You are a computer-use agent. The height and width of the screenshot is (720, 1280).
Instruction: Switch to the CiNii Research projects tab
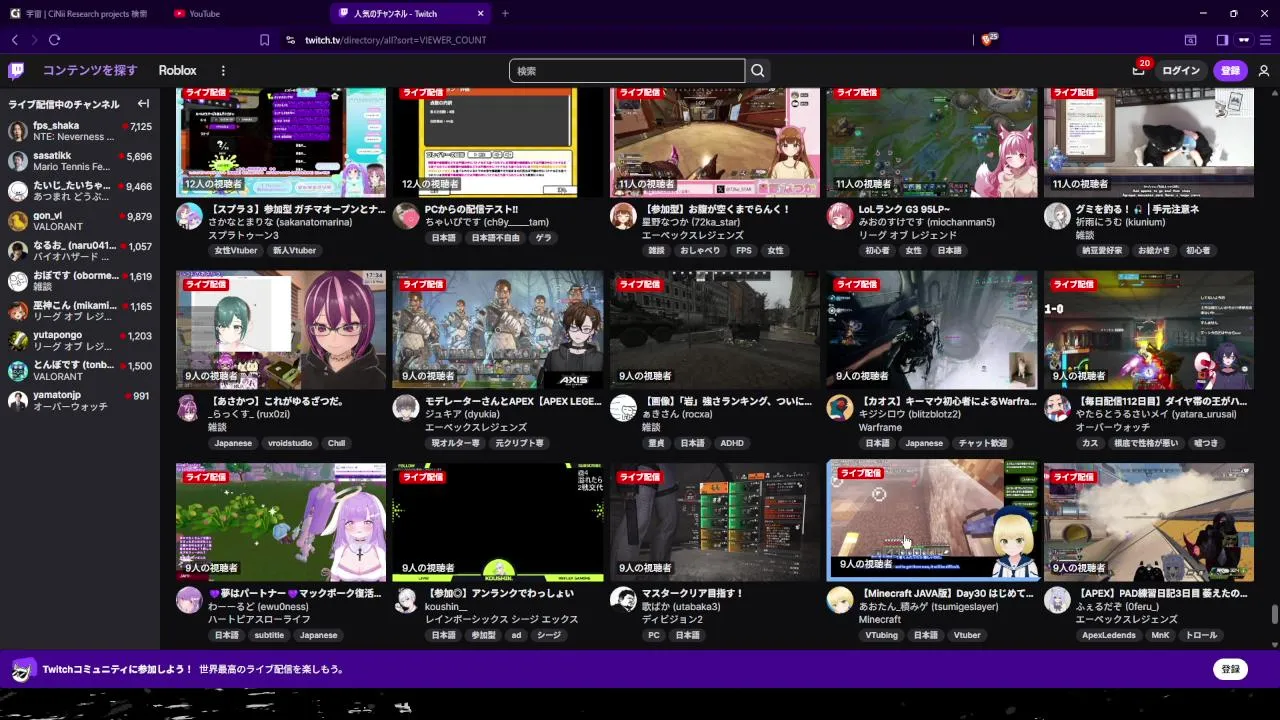click(x=80, y=13)
